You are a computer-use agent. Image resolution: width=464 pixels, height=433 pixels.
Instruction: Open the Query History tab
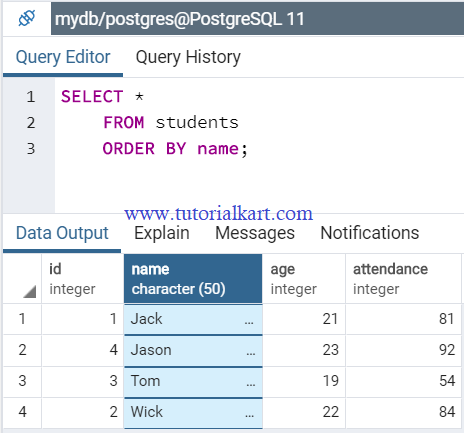coord(188,57)
